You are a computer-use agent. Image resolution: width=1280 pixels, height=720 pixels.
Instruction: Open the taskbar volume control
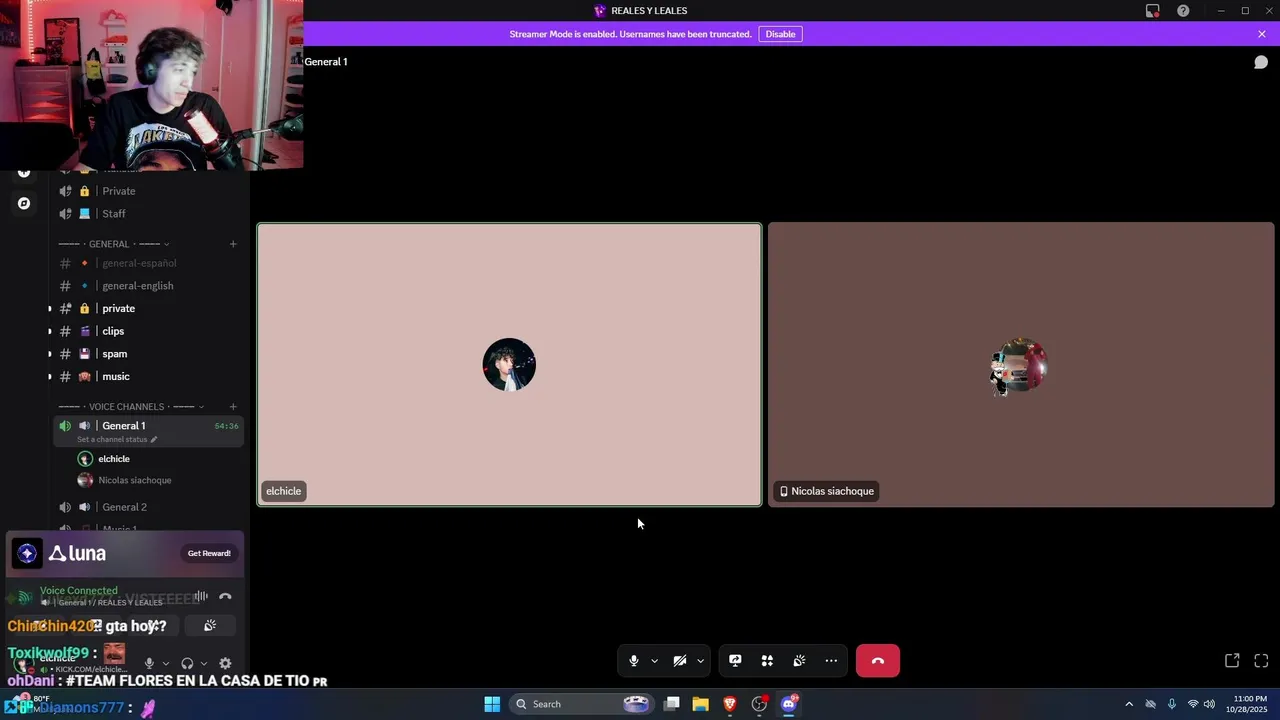1209,704
